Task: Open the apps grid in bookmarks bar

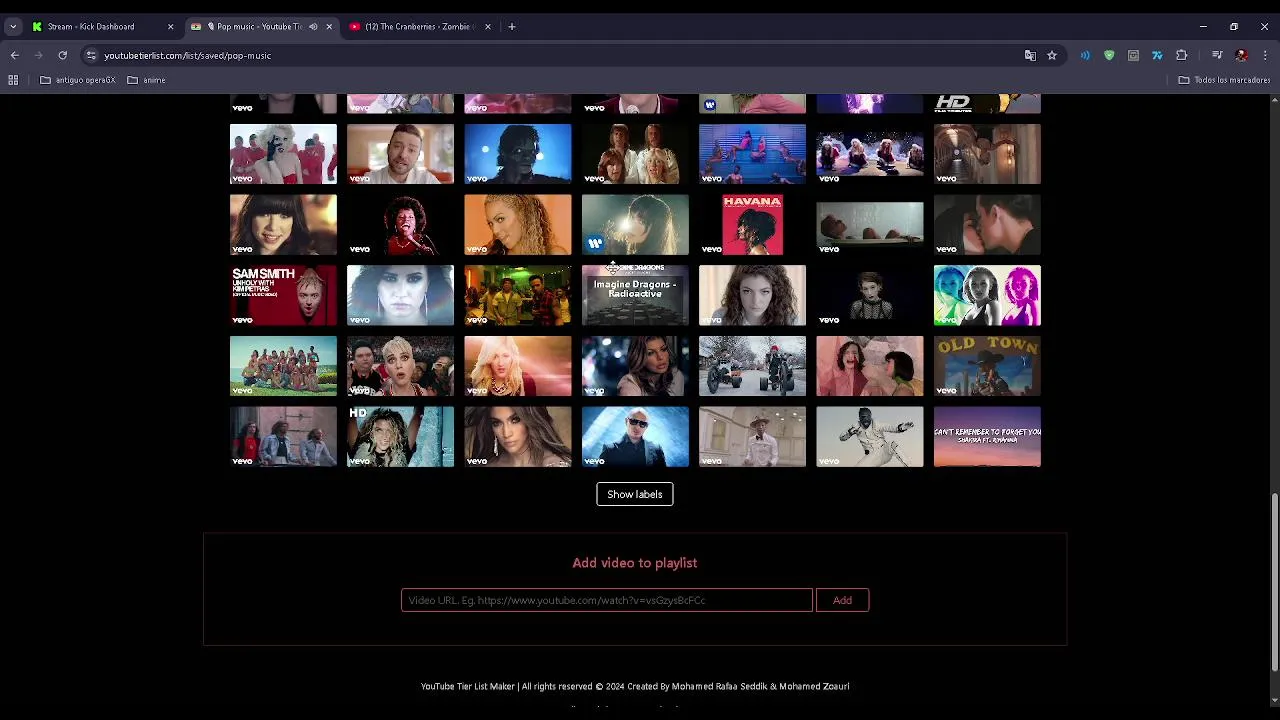Action: pos(13,80)
